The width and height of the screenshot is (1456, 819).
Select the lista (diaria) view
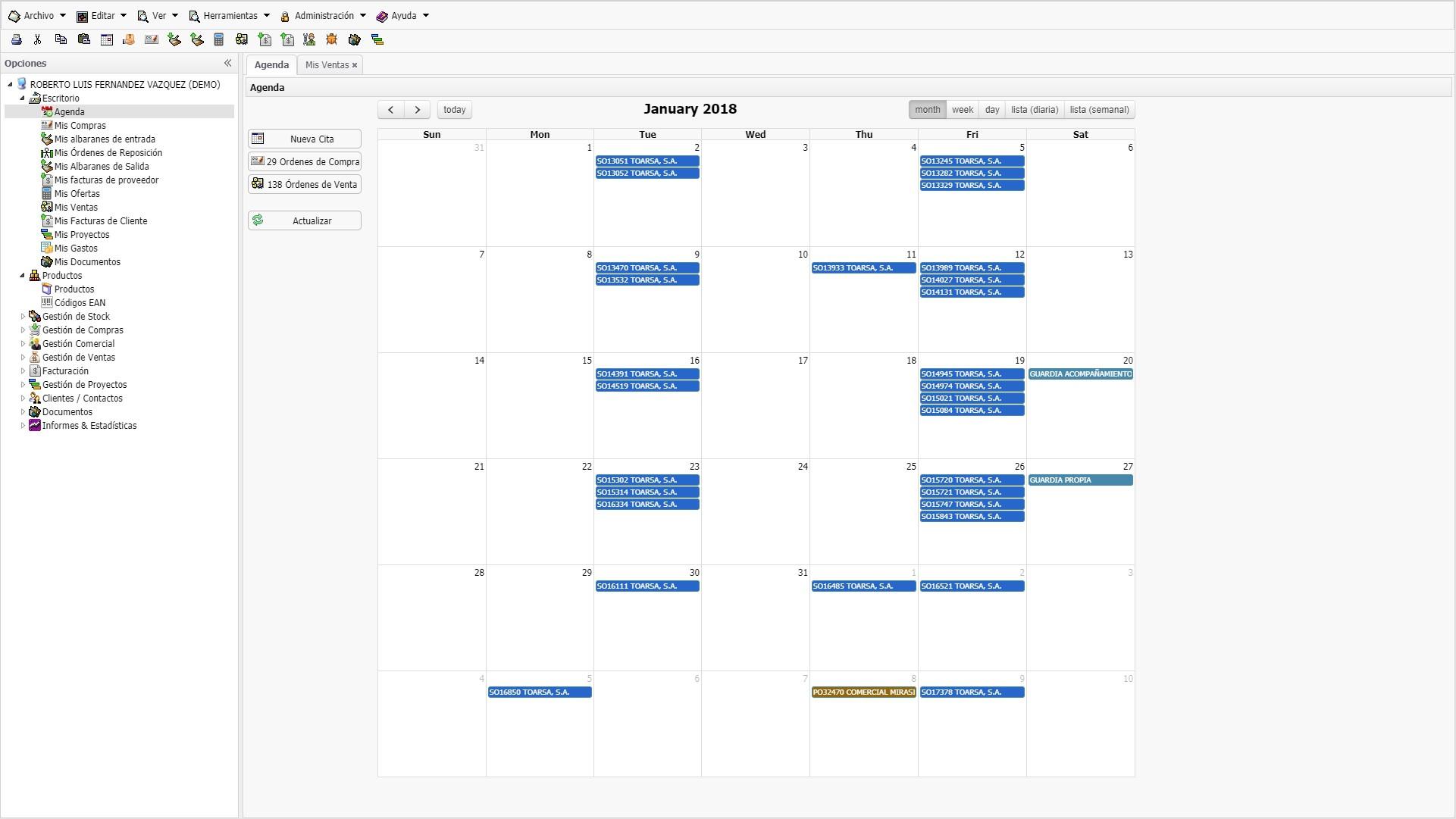[x=1035, y=110]
